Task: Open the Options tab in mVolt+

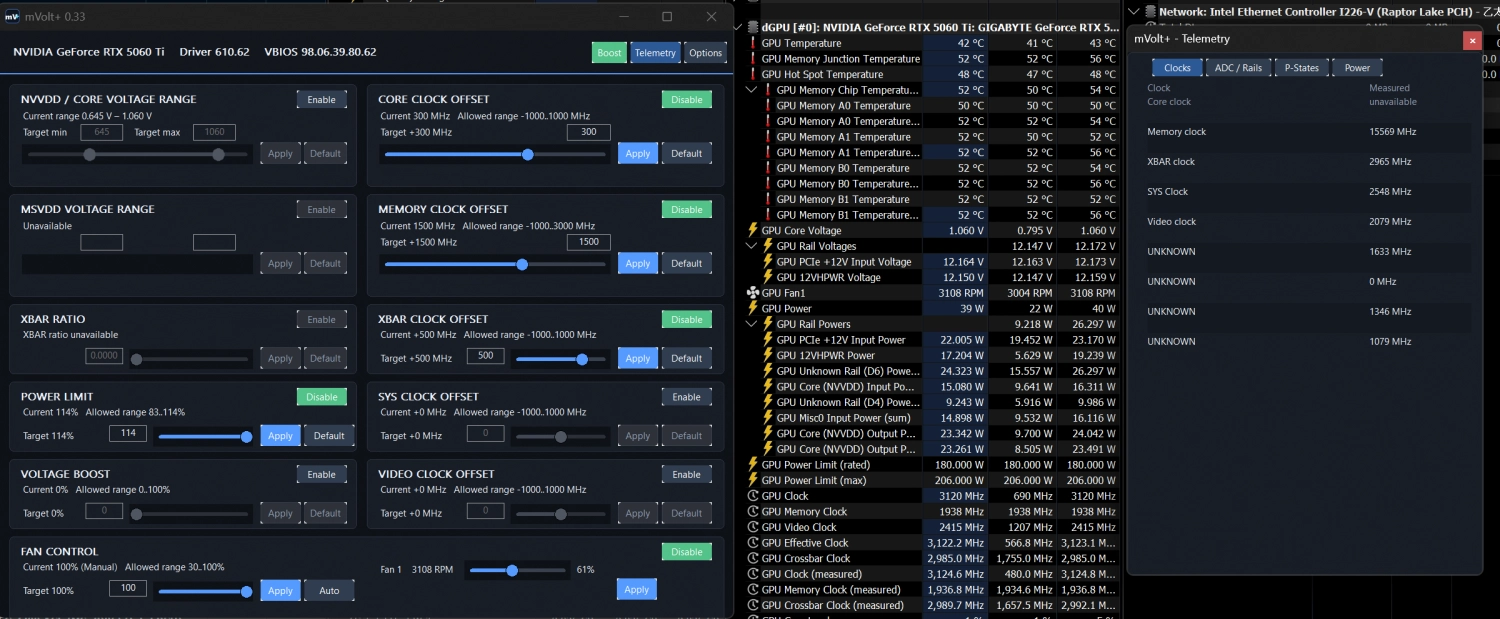Action: (705, 53)
